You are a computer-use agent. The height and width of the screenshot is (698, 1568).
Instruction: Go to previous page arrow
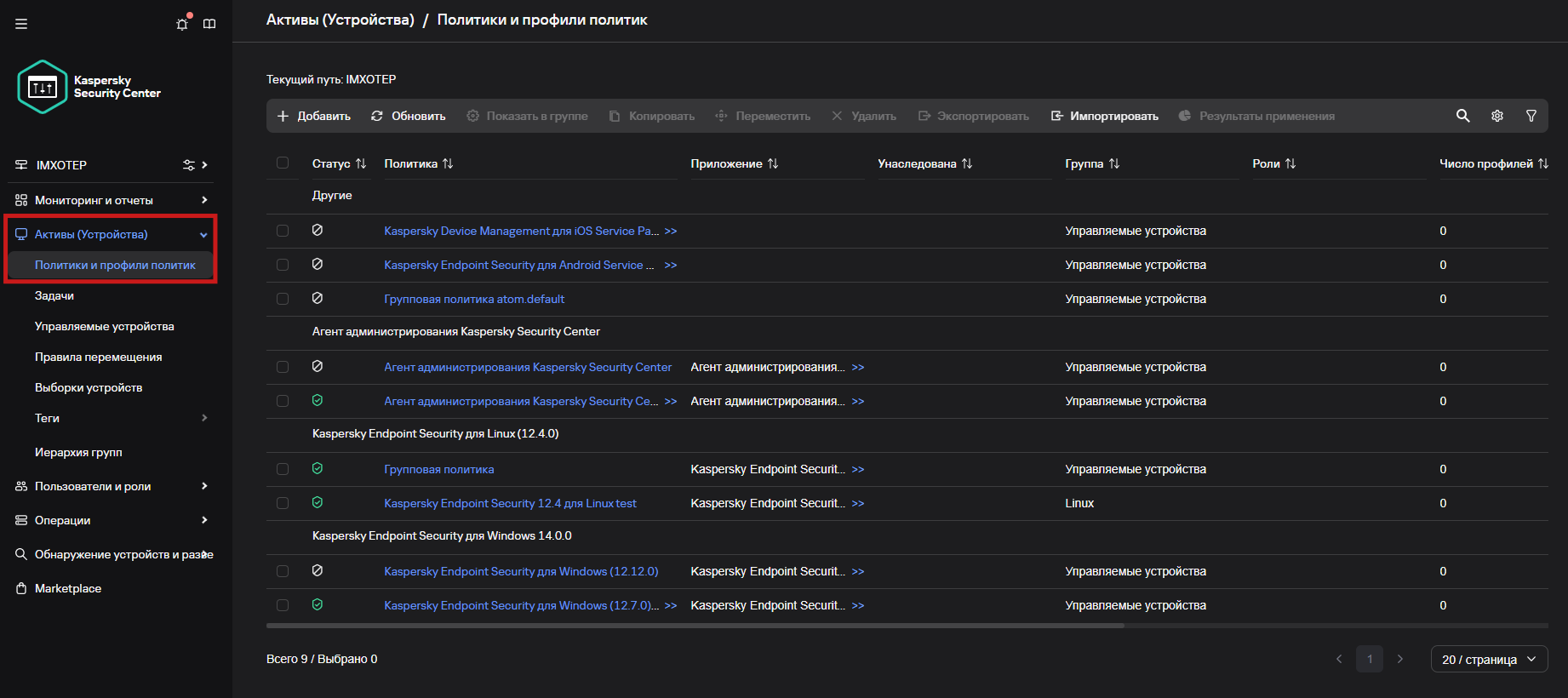click(1339, 659)
